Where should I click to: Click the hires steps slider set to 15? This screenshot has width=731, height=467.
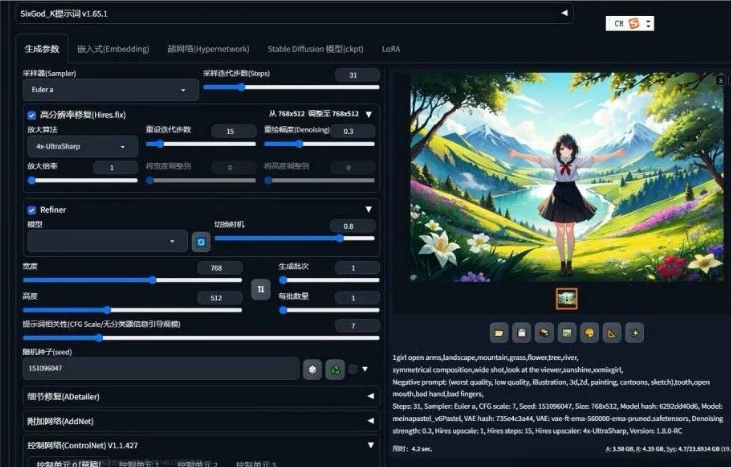[x=201, y=144]
